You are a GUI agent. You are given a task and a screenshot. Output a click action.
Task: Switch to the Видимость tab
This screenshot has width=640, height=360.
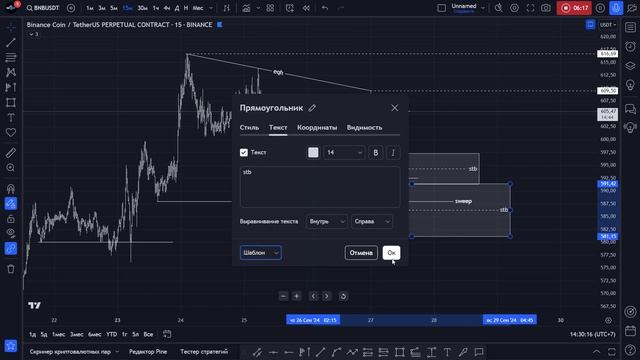coord(364,128)
